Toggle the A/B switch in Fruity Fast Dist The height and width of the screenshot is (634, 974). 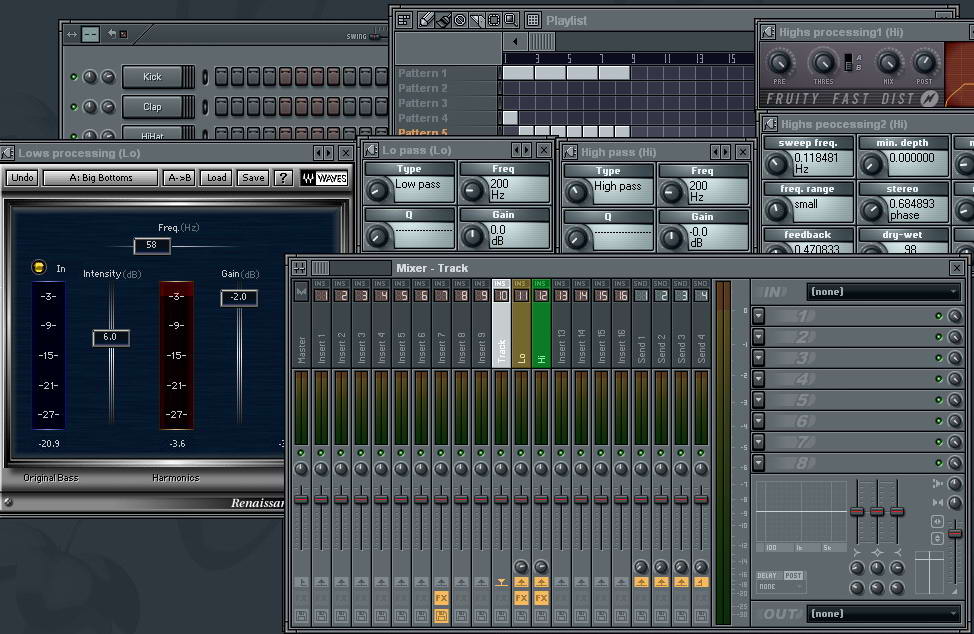coord(850,63)
